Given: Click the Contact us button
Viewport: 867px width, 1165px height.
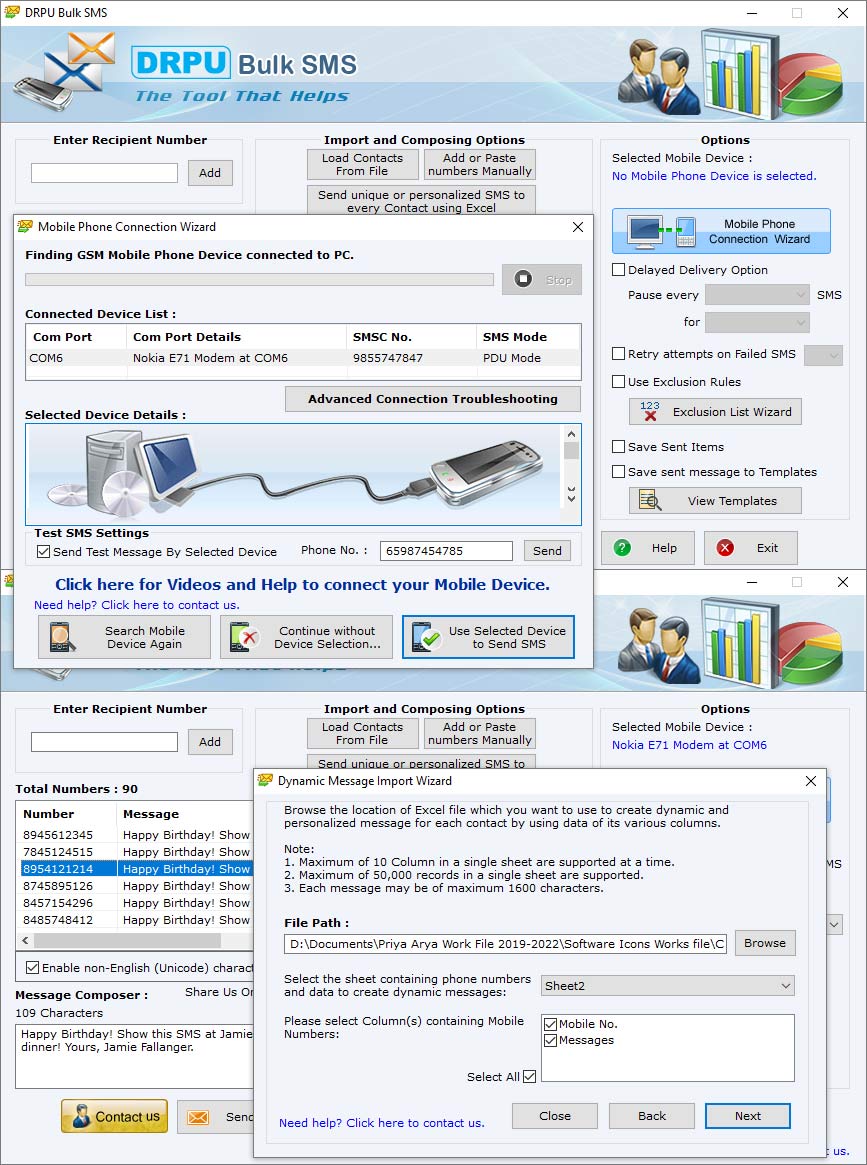Looking at the screenshot, I should click(114, 1117).
